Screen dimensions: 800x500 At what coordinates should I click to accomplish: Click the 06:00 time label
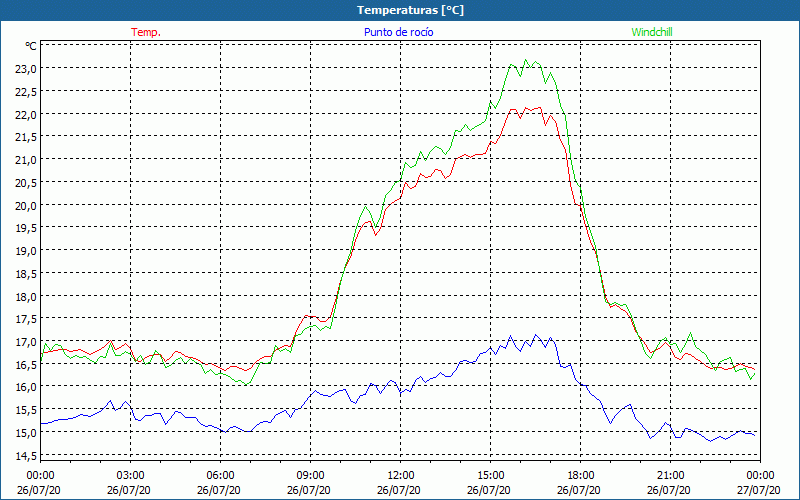pos(220,475)
